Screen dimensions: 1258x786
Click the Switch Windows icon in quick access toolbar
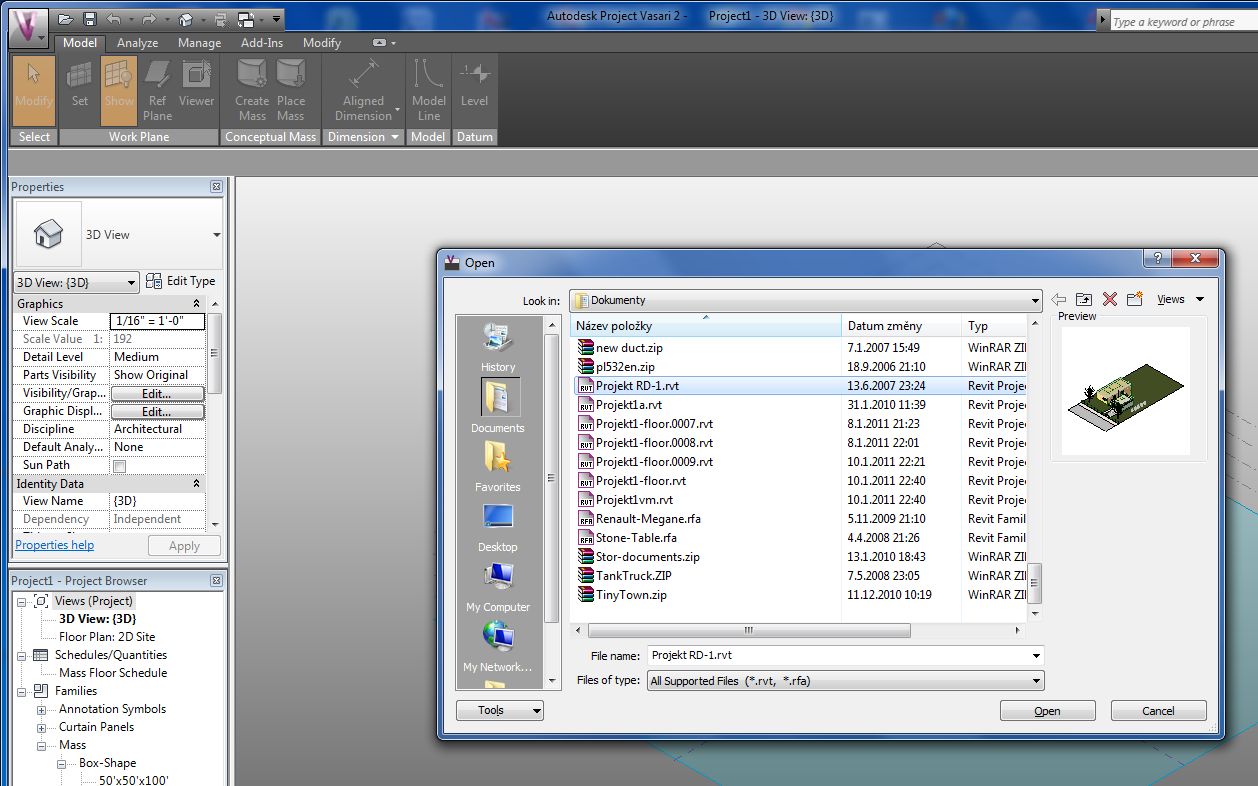tap(244, 19)
